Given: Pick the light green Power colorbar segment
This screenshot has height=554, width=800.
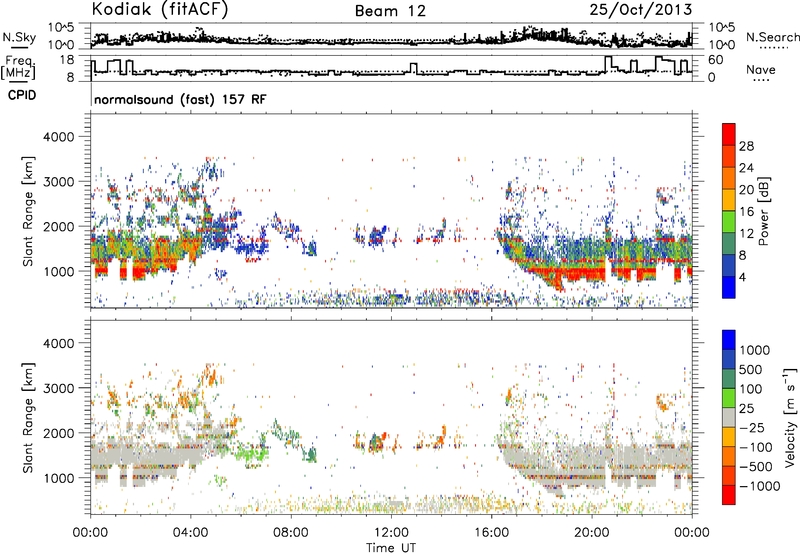Looking at the screenshot, I should [x=729, y=222].
